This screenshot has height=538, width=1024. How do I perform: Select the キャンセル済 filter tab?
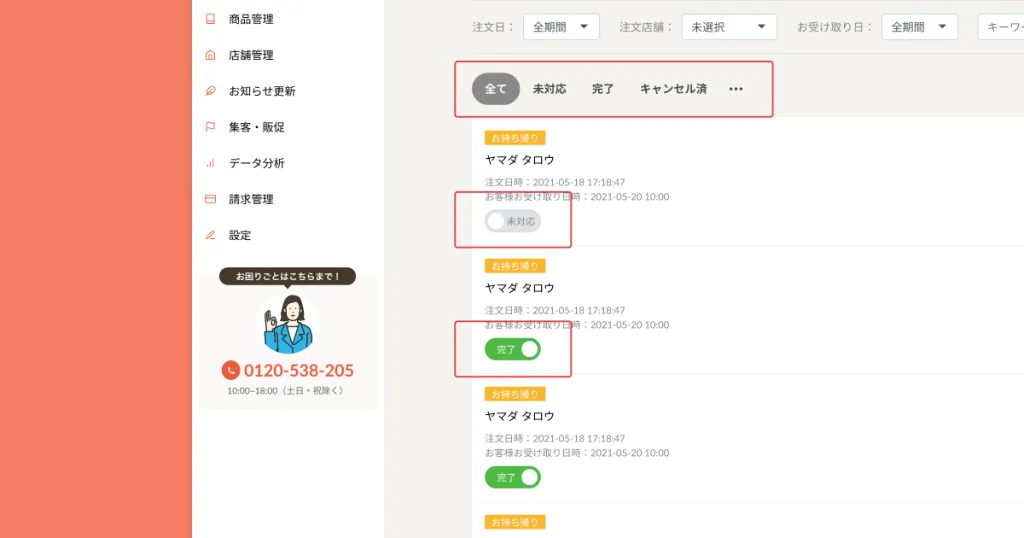tap(673, 89)
